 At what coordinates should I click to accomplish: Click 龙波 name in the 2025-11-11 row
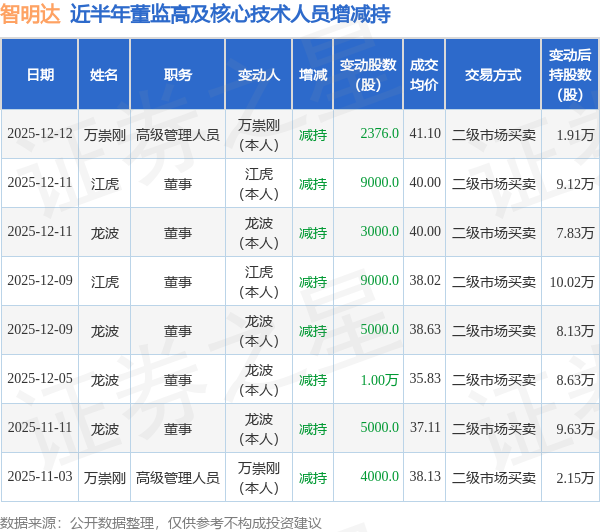104,429
